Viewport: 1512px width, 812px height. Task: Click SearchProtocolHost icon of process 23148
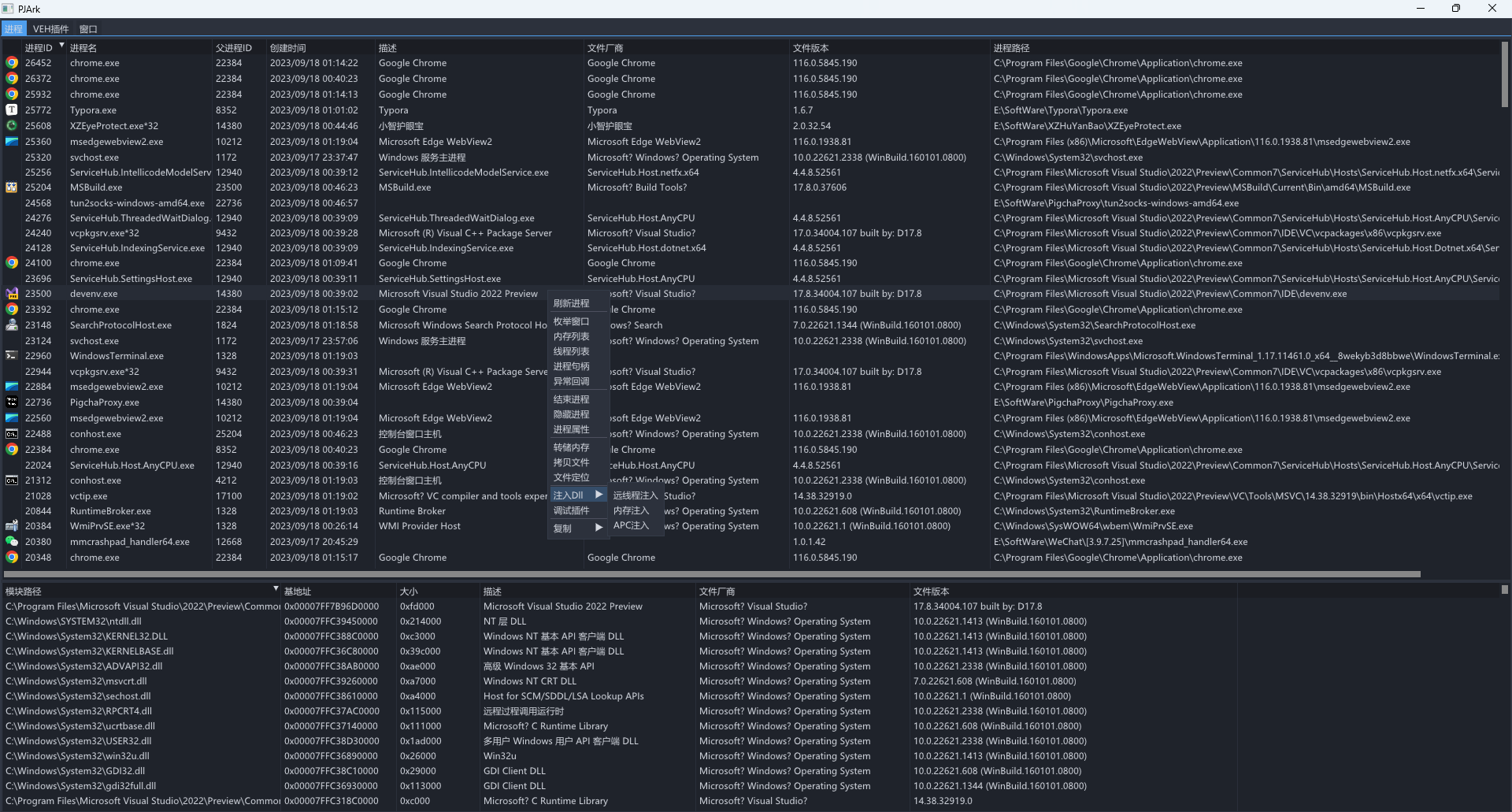click(x=12, y=325)
